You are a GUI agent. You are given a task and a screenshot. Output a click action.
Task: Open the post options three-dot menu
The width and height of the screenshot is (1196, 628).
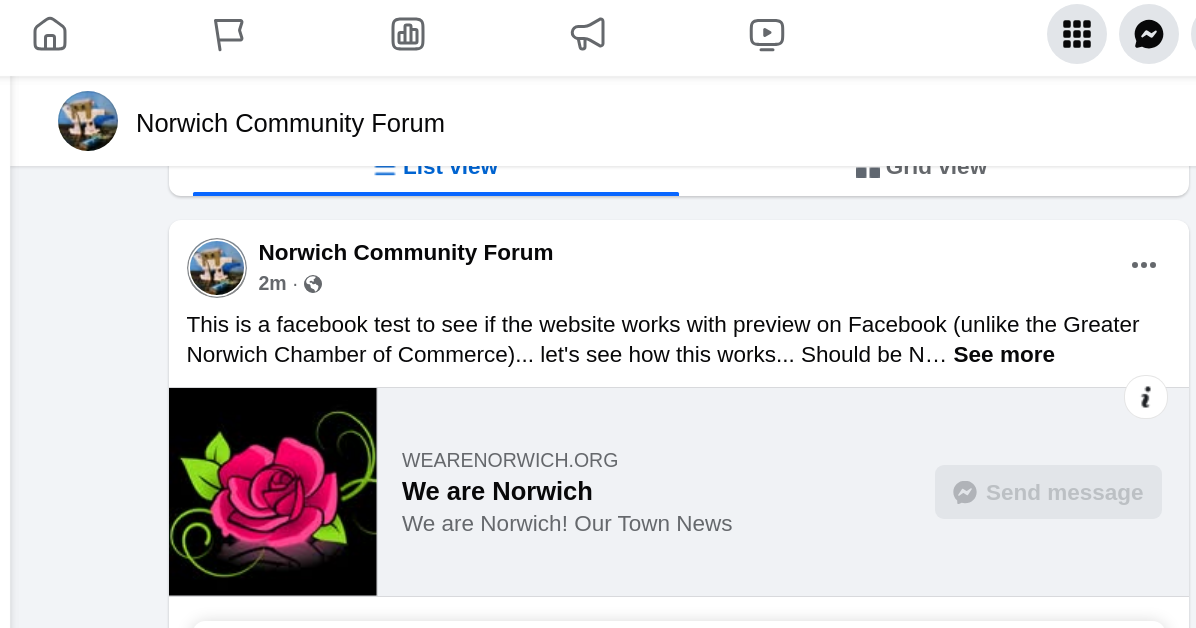[1144, 265]
